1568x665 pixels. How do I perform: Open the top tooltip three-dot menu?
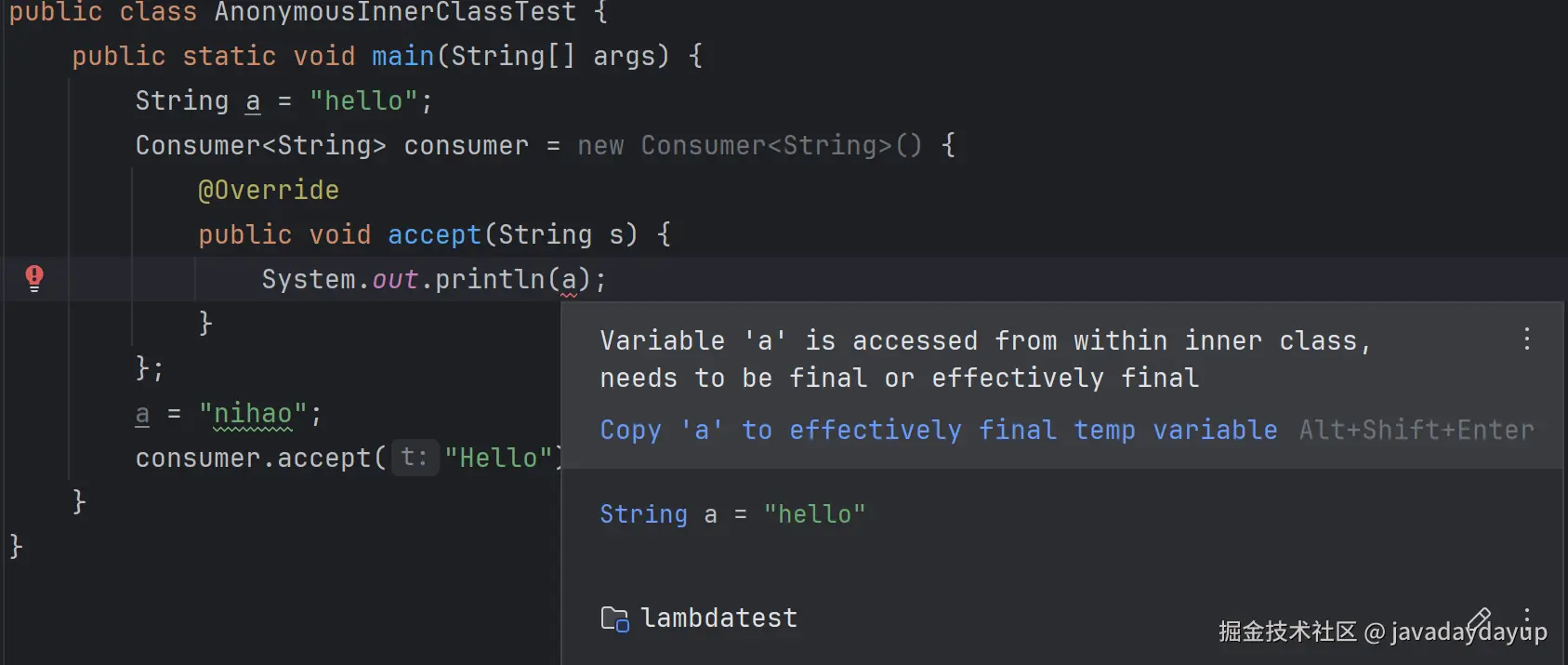point(1526,339)
